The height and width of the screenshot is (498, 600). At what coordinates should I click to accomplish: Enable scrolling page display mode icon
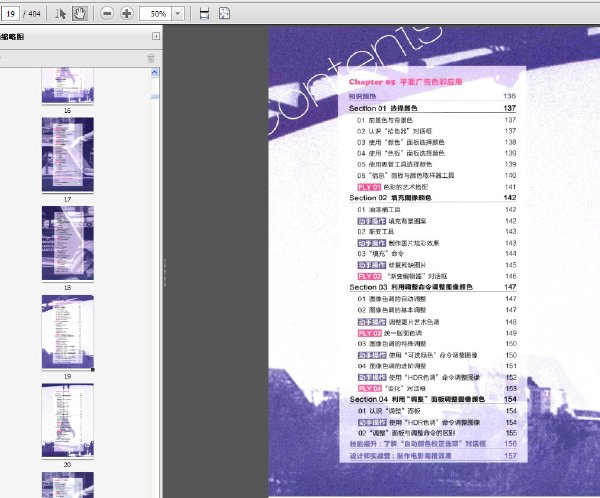[205, 14]
